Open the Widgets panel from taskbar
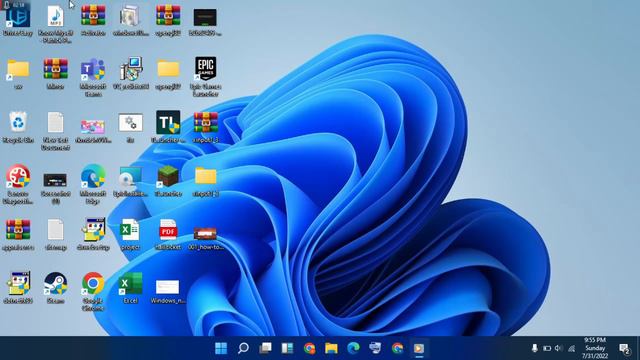640x360 pixels. 287,348
